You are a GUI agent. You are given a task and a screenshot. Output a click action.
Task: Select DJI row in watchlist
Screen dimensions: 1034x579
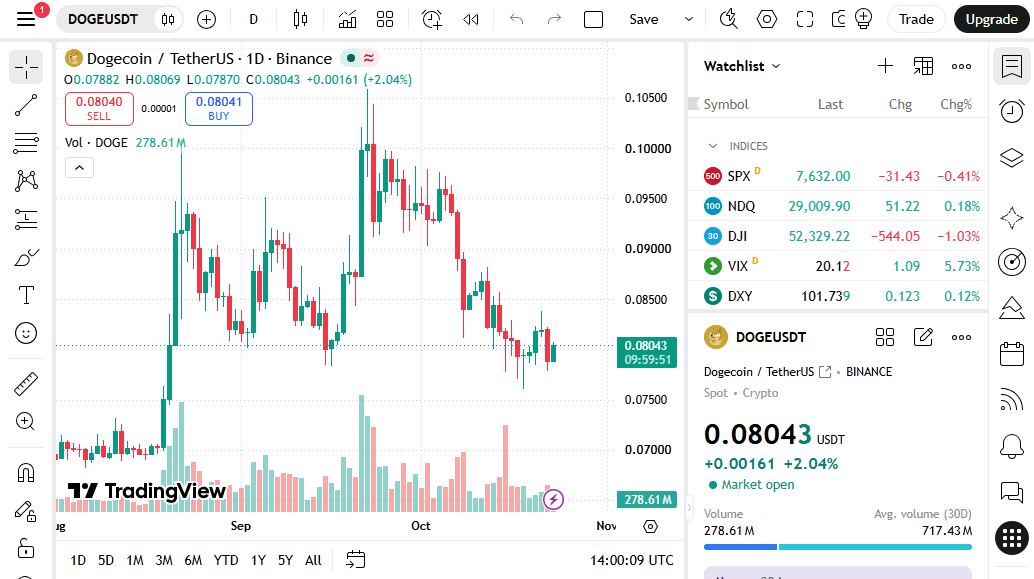click(x=838, y=236)
